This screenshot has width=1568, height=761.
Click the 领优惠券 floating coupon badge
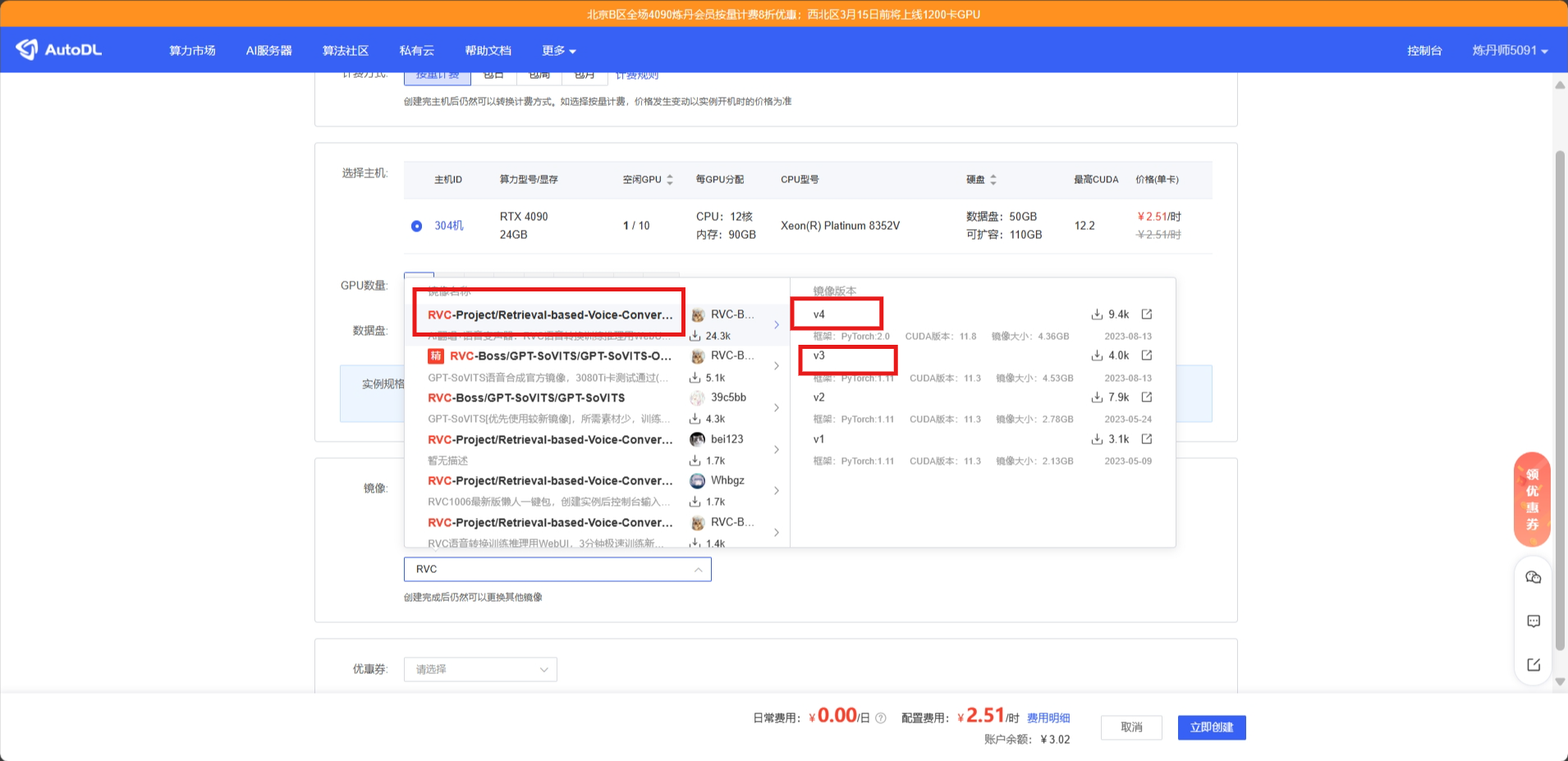pos(1531,499)
